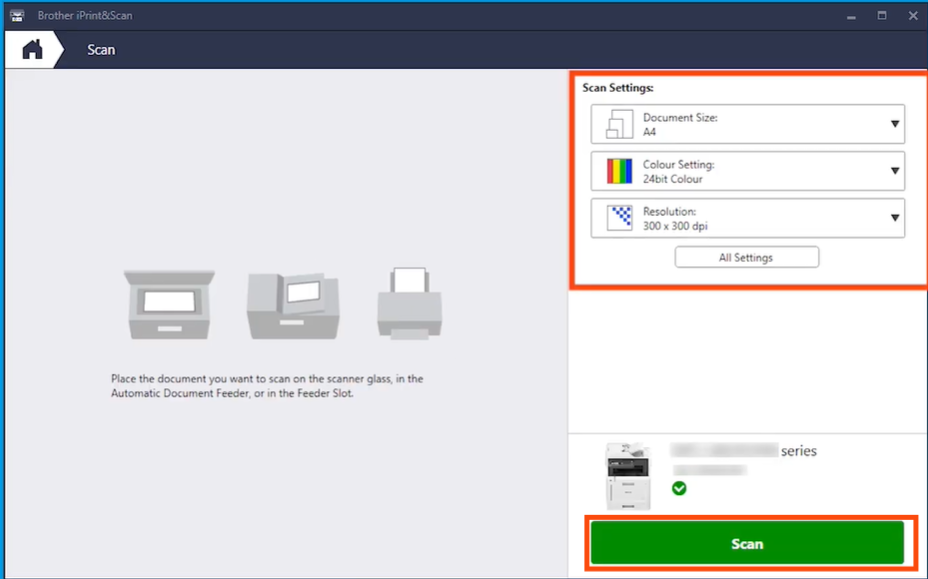Click the '24bit Colour' value text
Viewport: 928px width, 579px height.
pos(672,179)
